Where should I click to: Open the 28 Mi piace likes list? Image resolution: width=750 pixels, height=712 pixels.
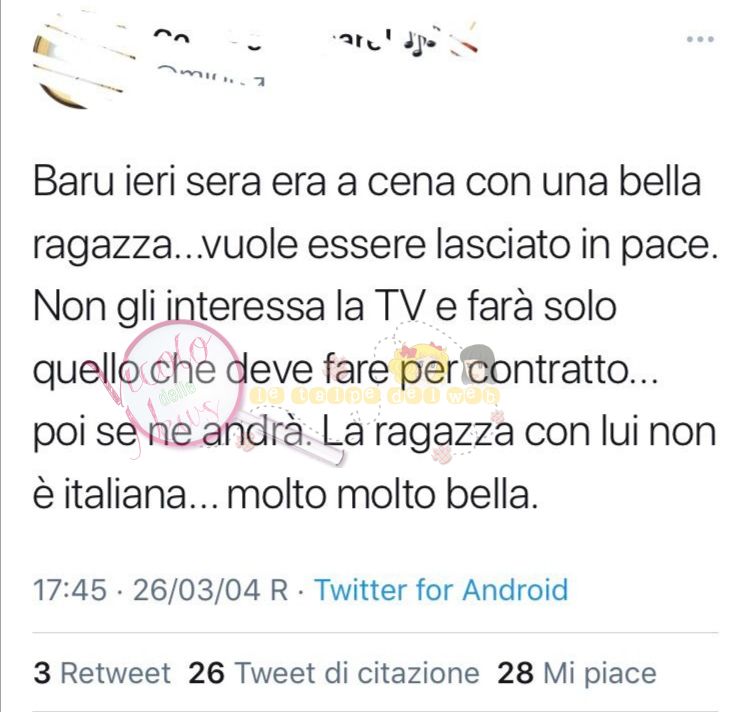(x=577, y=673)
